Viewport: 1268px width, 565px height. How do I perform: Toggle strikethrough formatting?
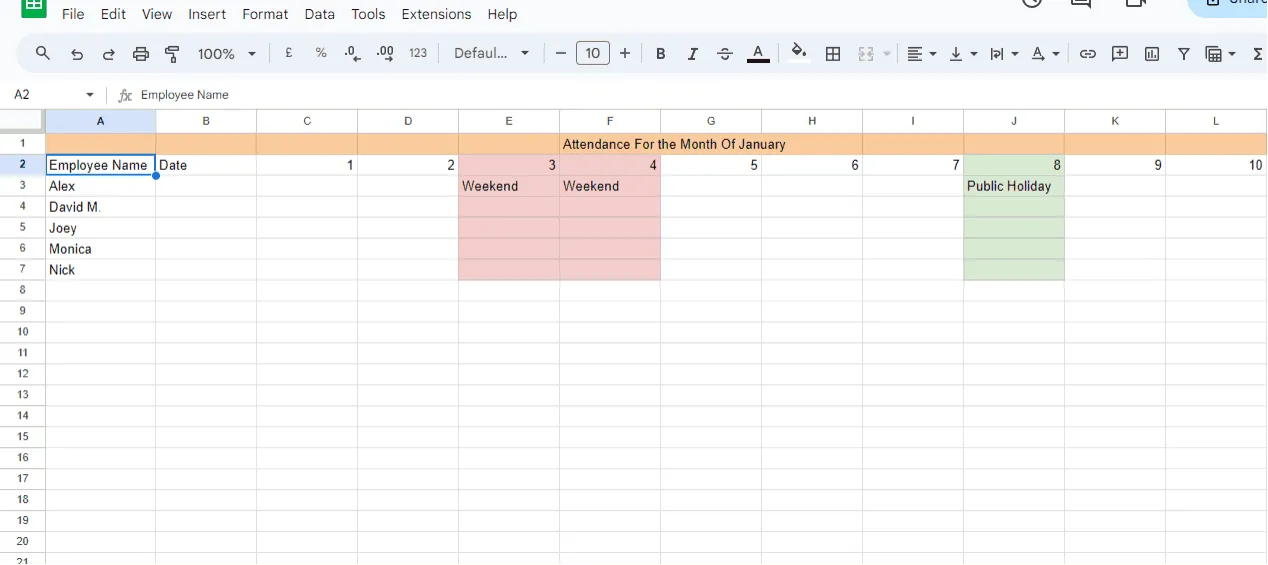tap(725, 54)
